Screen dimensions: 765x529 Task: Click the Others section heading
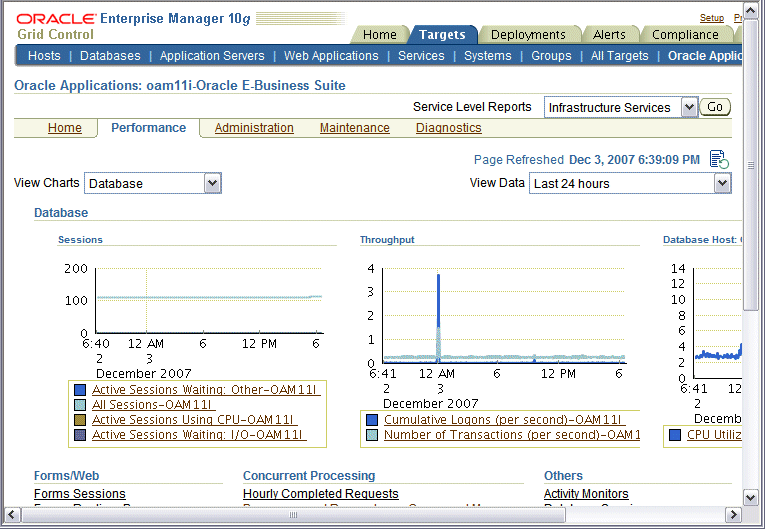(x=563, y=476)
